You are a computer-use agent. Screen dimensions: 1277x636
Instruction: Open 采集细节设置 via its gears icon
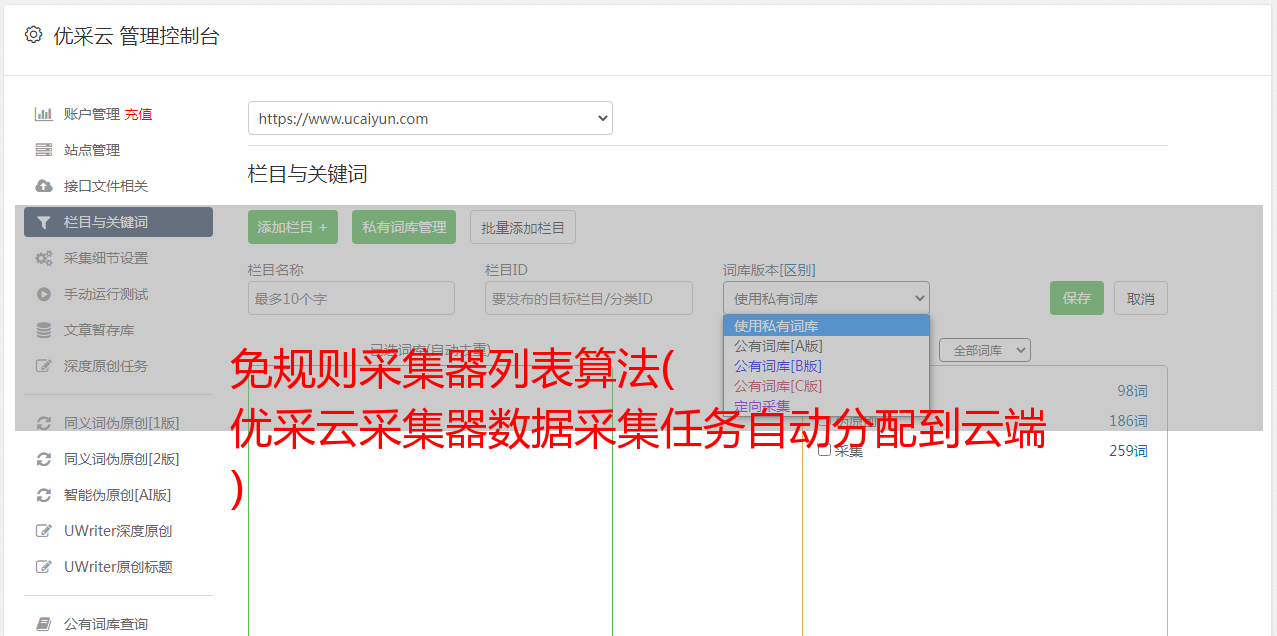tap(43, 258)
